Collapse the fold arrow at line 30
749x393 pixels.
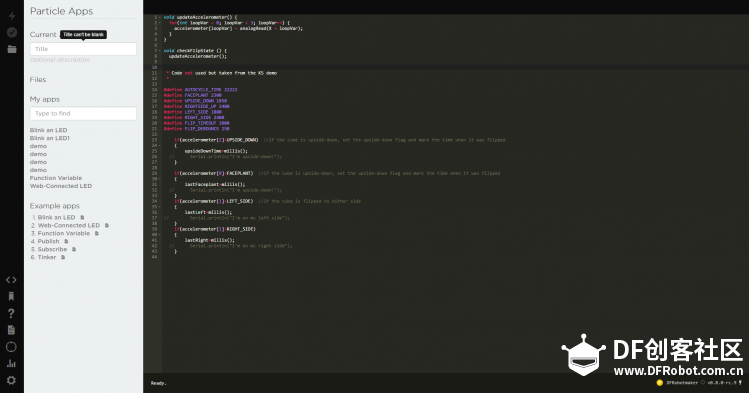click(160, 179)
